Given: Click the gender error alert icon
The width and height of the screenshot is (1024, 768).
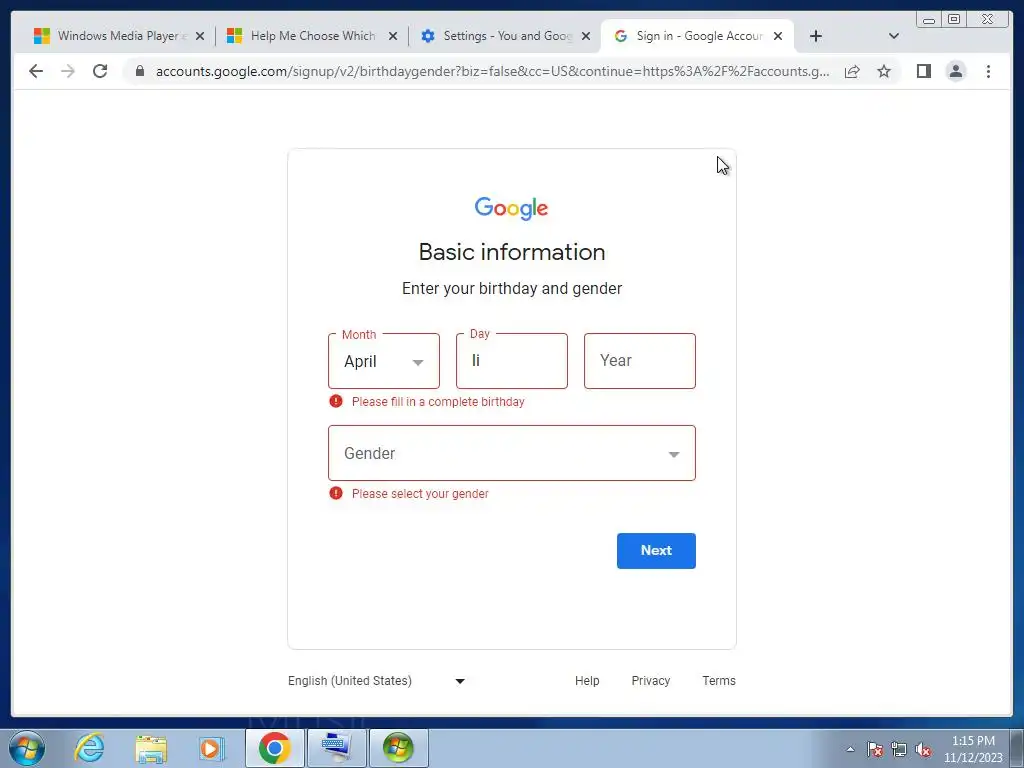Looking at the screenshot, I should coord(336,493).
